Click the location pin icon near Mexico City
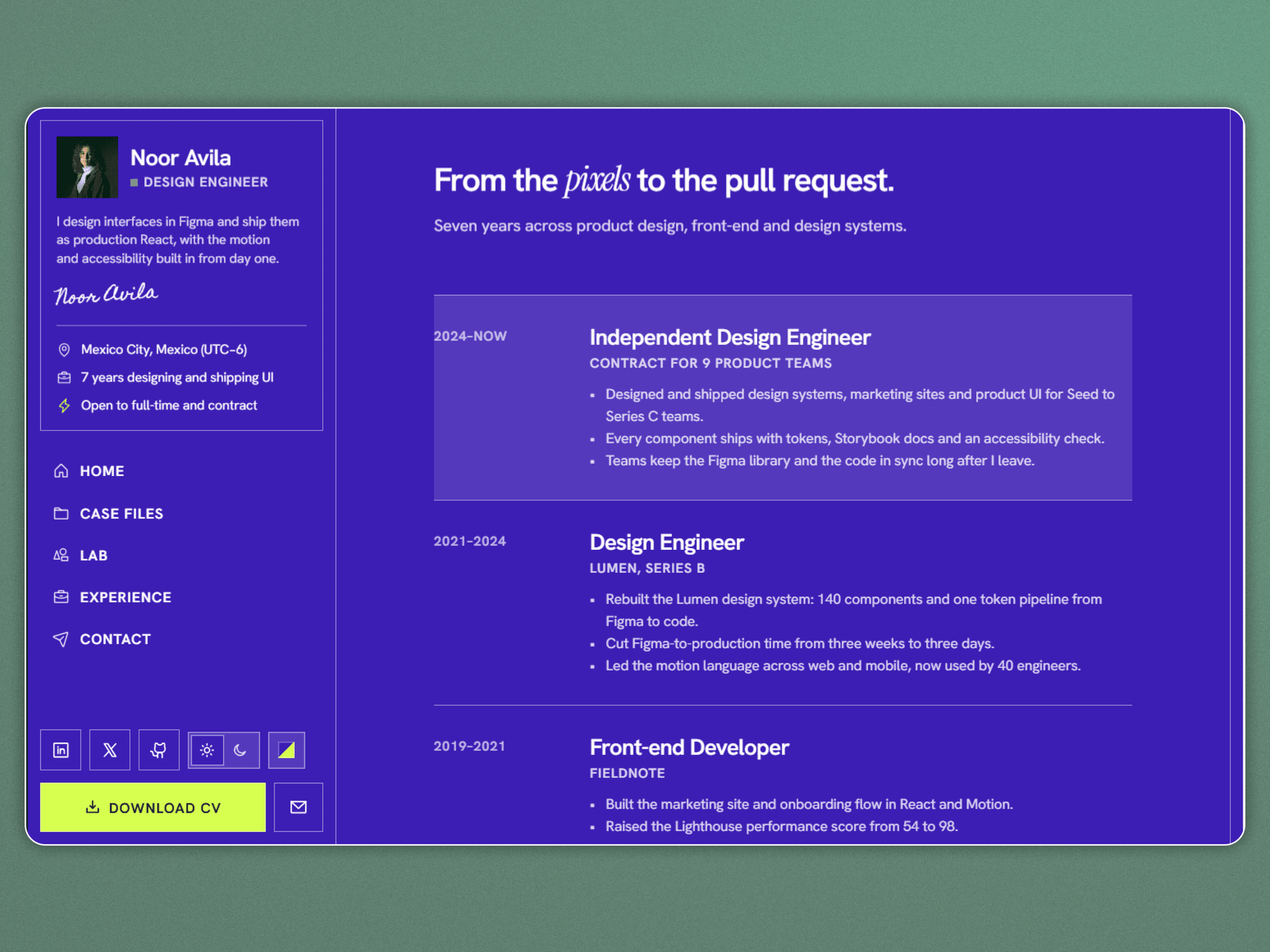Viewport: 1270px width, 952px height. point(64,350)
